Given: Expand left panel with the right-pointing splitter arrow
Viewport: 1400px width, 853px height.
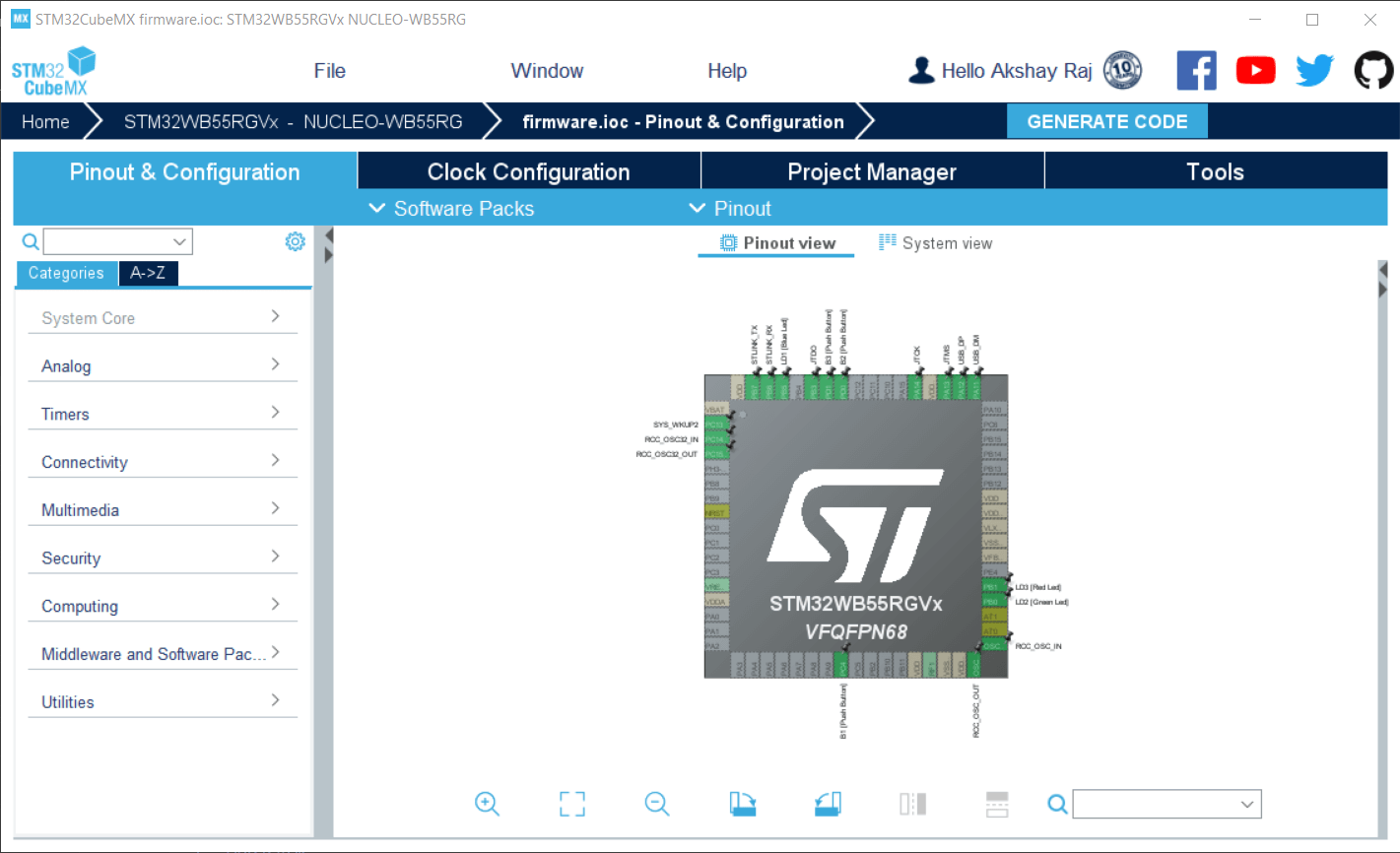Looking at the screenshot, I should (x=329, y=254).
